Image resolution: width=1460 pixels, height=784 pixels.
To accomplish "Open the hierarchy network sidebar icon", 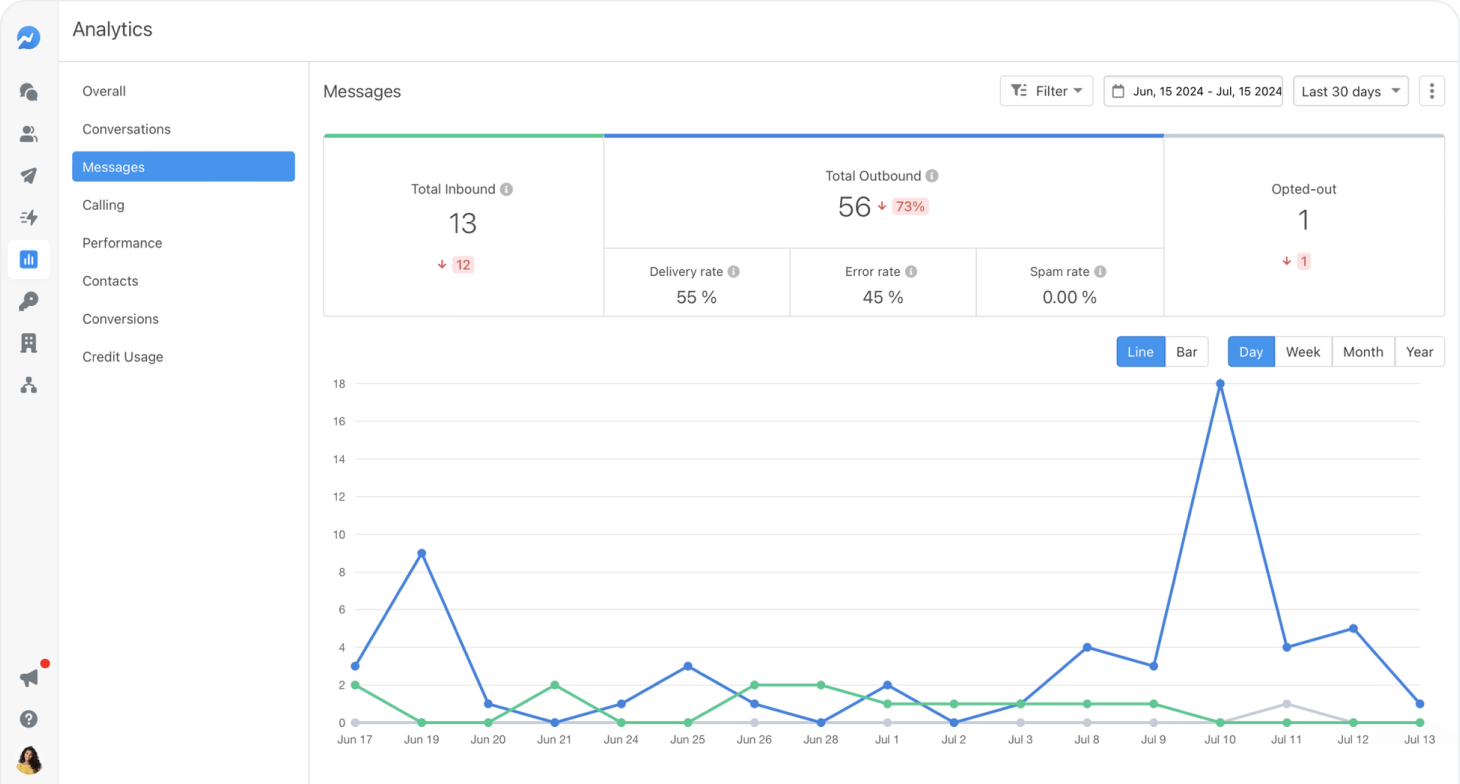I will [28, 385].
